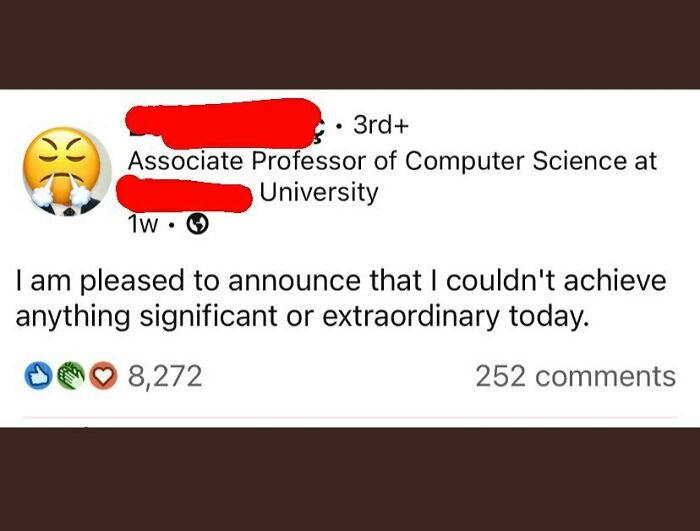Image resolution: width=700 pixels, height=531 pixels.
Task: Click the redacted university name block
Action: [x=184, y=194]
